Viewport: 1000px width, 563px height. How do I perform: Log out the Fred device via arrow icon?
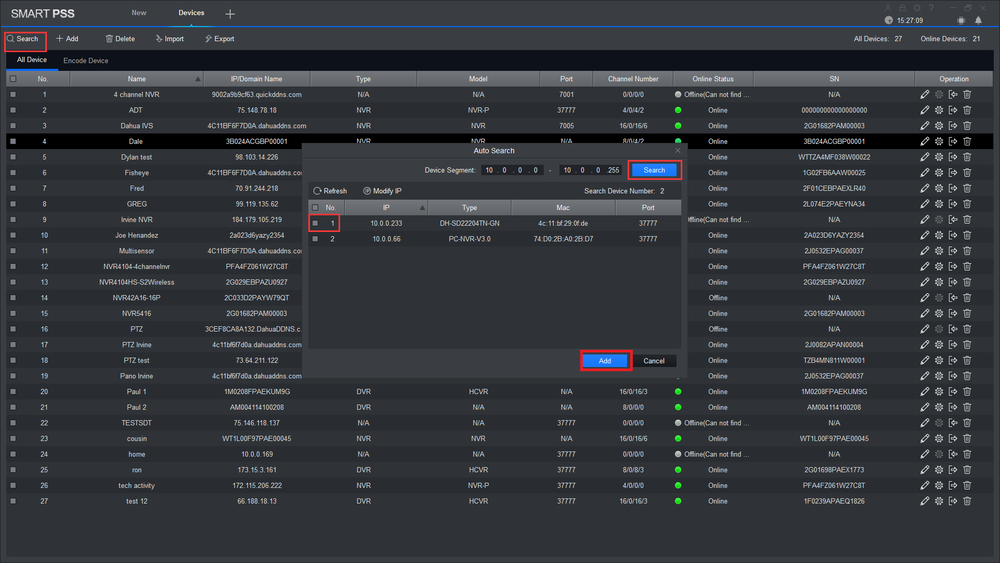coord(953,188)
